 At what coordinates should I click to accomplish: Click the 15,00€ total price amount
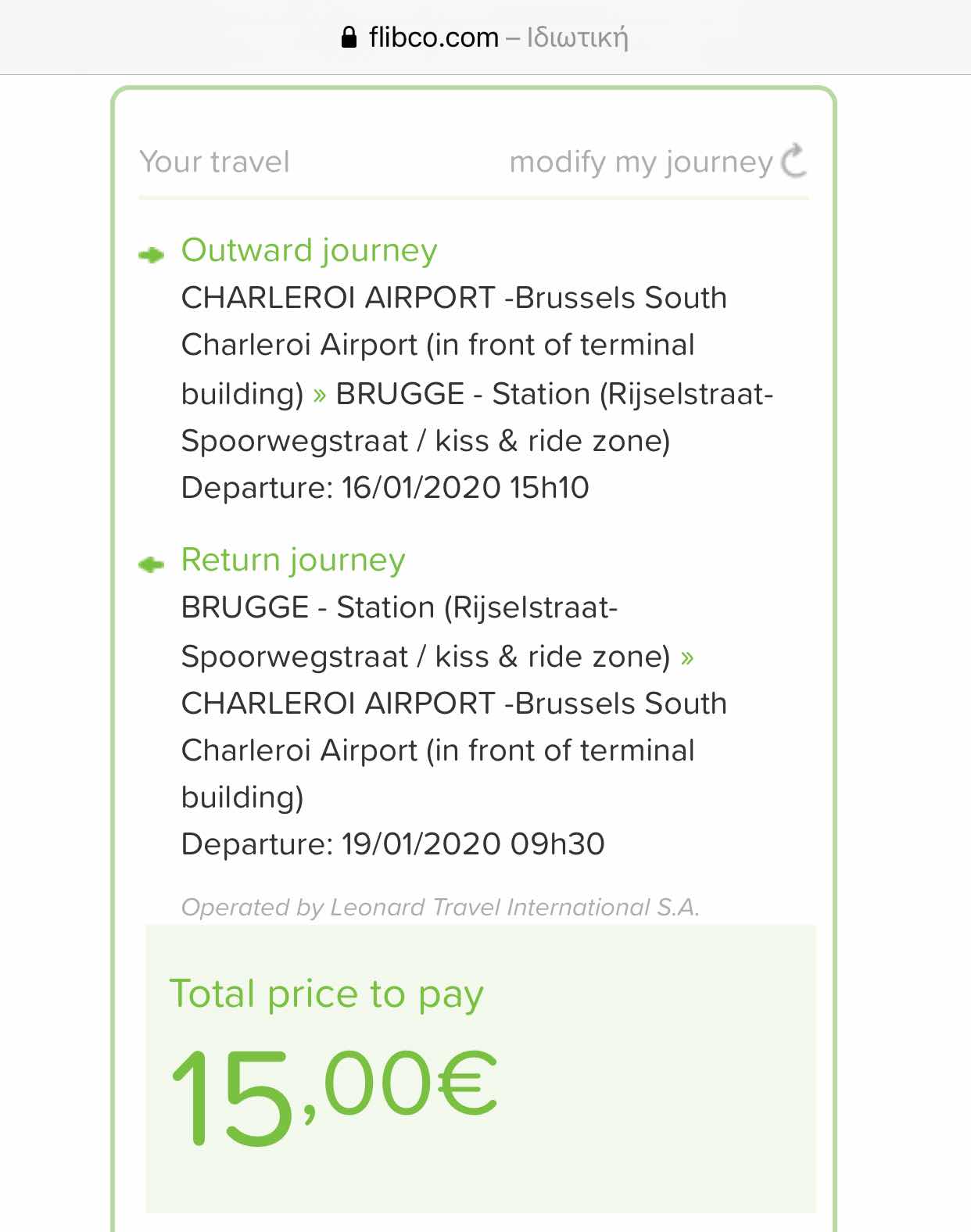[334, 1097]
